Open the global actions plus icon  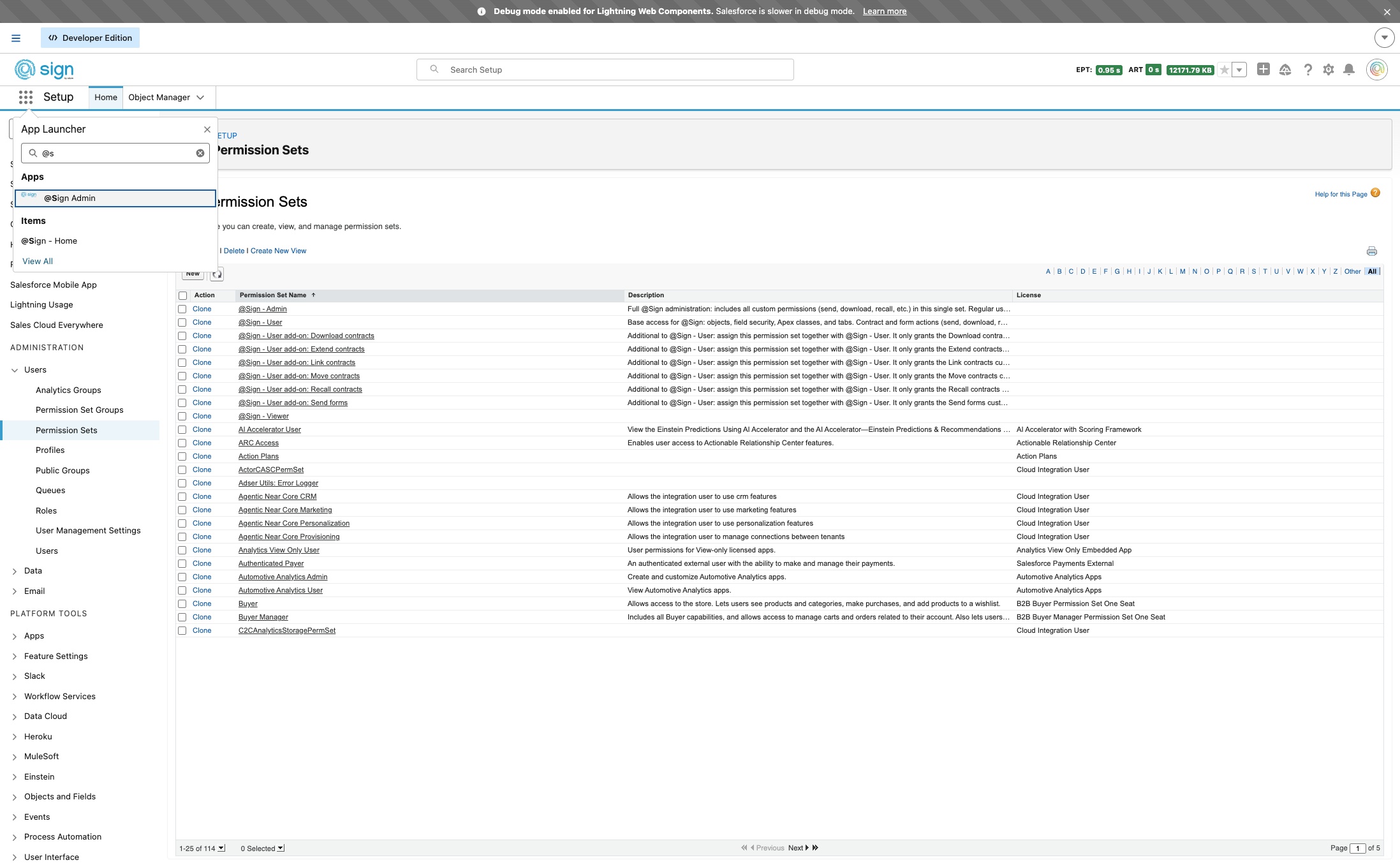(x=1263, y=70)
